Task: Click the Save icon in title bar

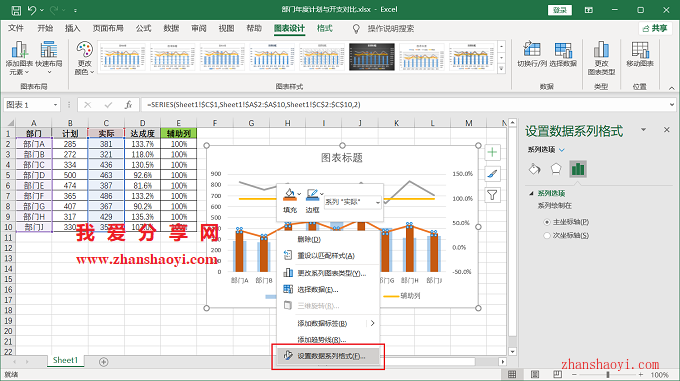Action: pyautogui.click(x=16, y=10)
